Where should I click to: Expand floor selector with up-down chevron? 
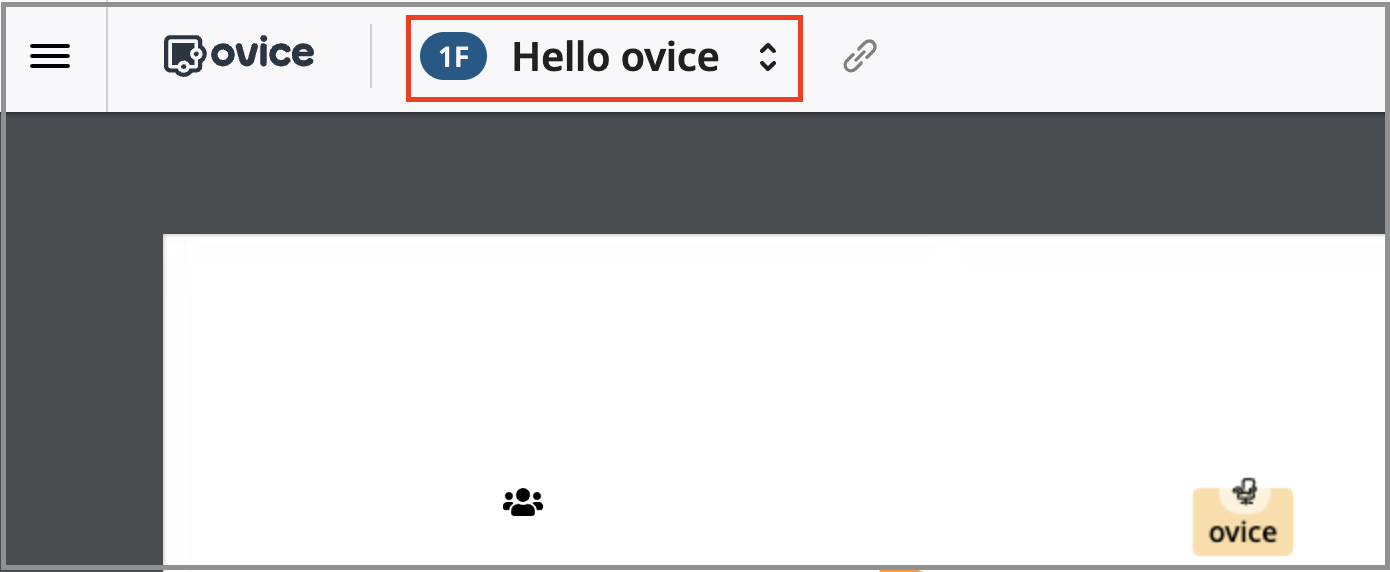(x=767, y=57)
